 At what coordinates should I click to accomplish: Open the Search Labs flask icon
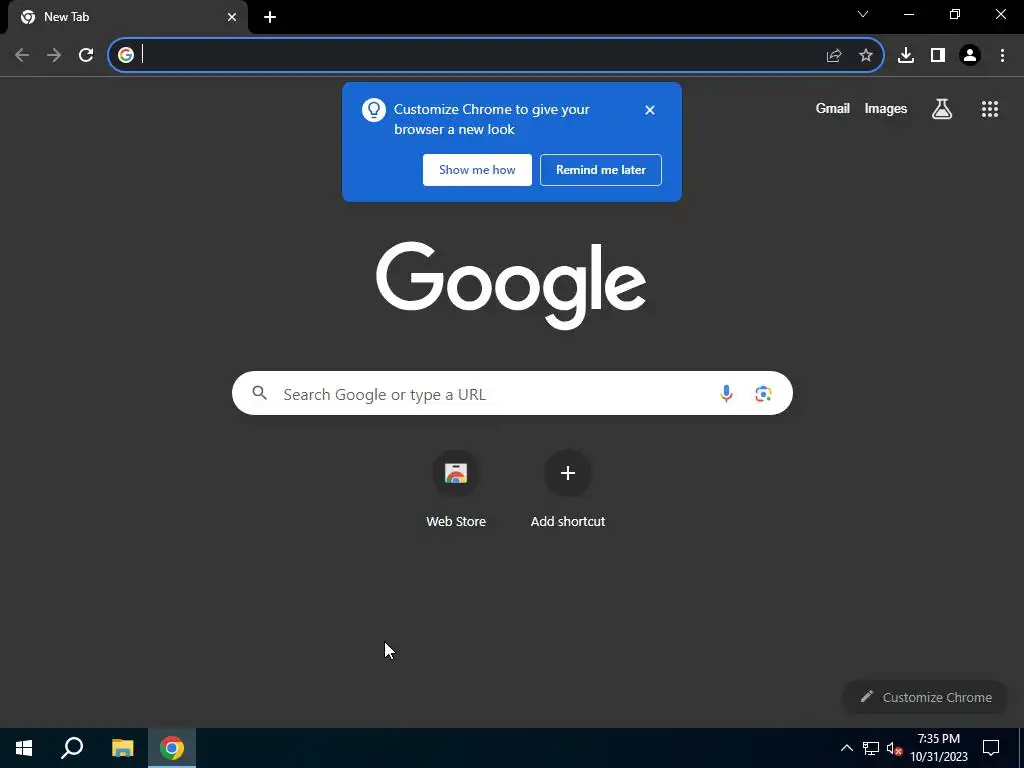pos(942,109)
